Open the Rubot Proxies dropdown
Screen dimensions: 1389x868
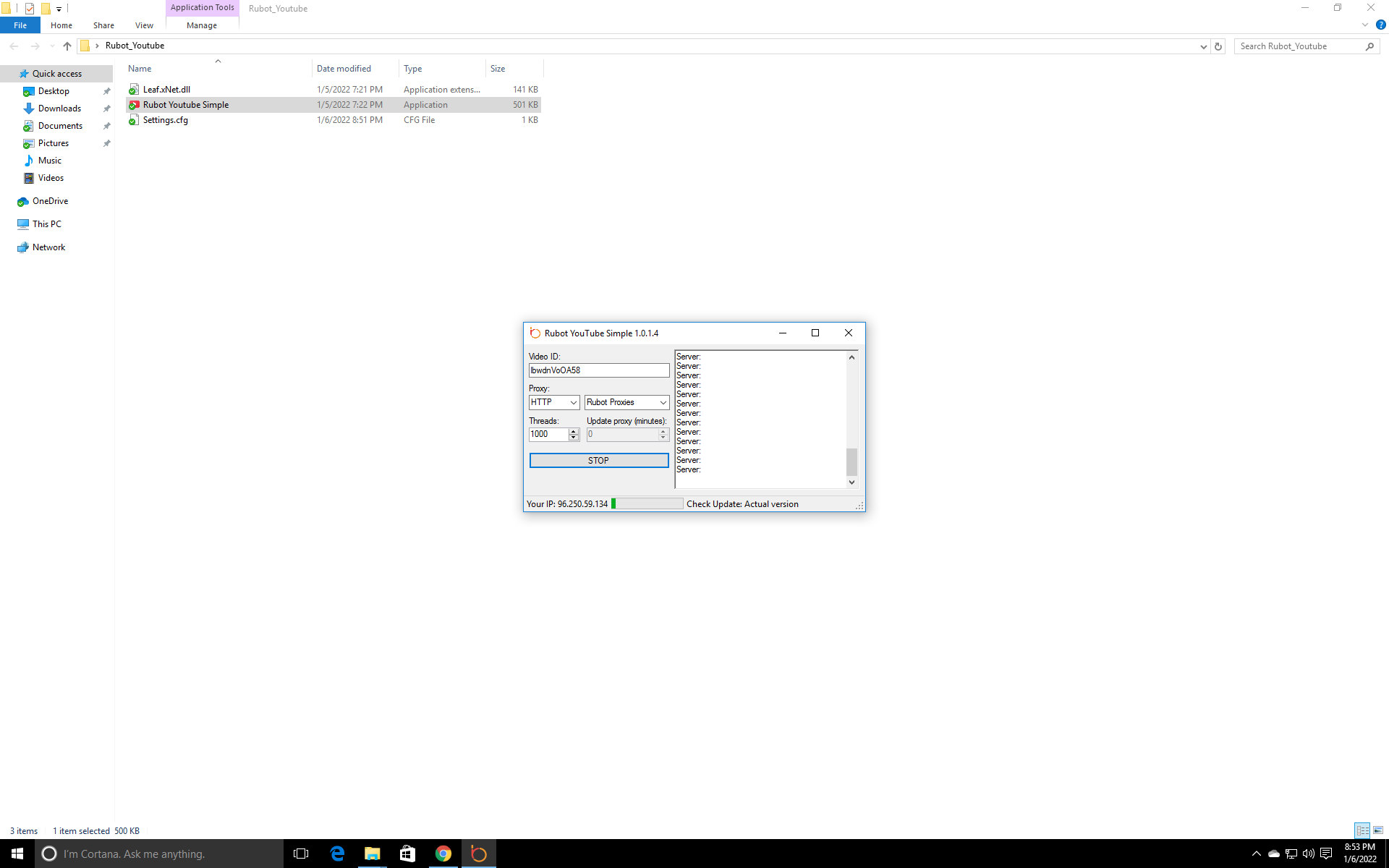626,402
